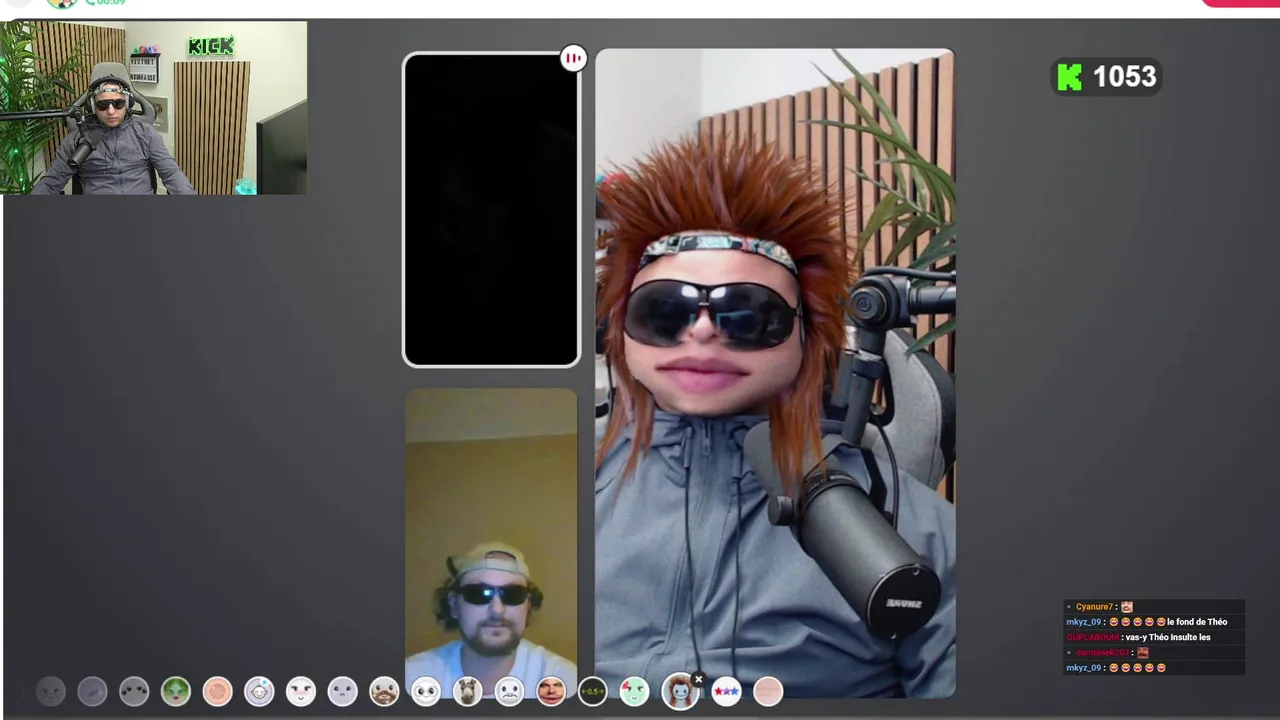Screen dimensions: 1280x720
Task: Click the streamer facecam in top-left corner
Action: (154, 108)
